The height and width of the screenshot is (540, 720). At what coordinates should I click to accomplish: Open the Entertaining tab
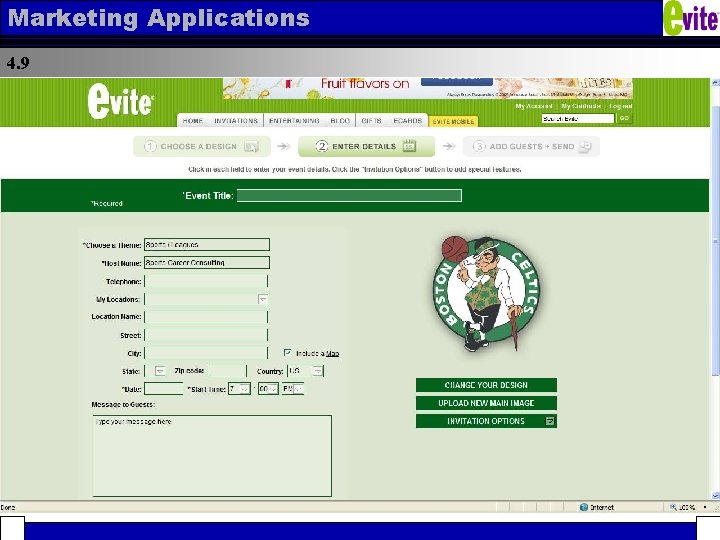tap(294, 120)
